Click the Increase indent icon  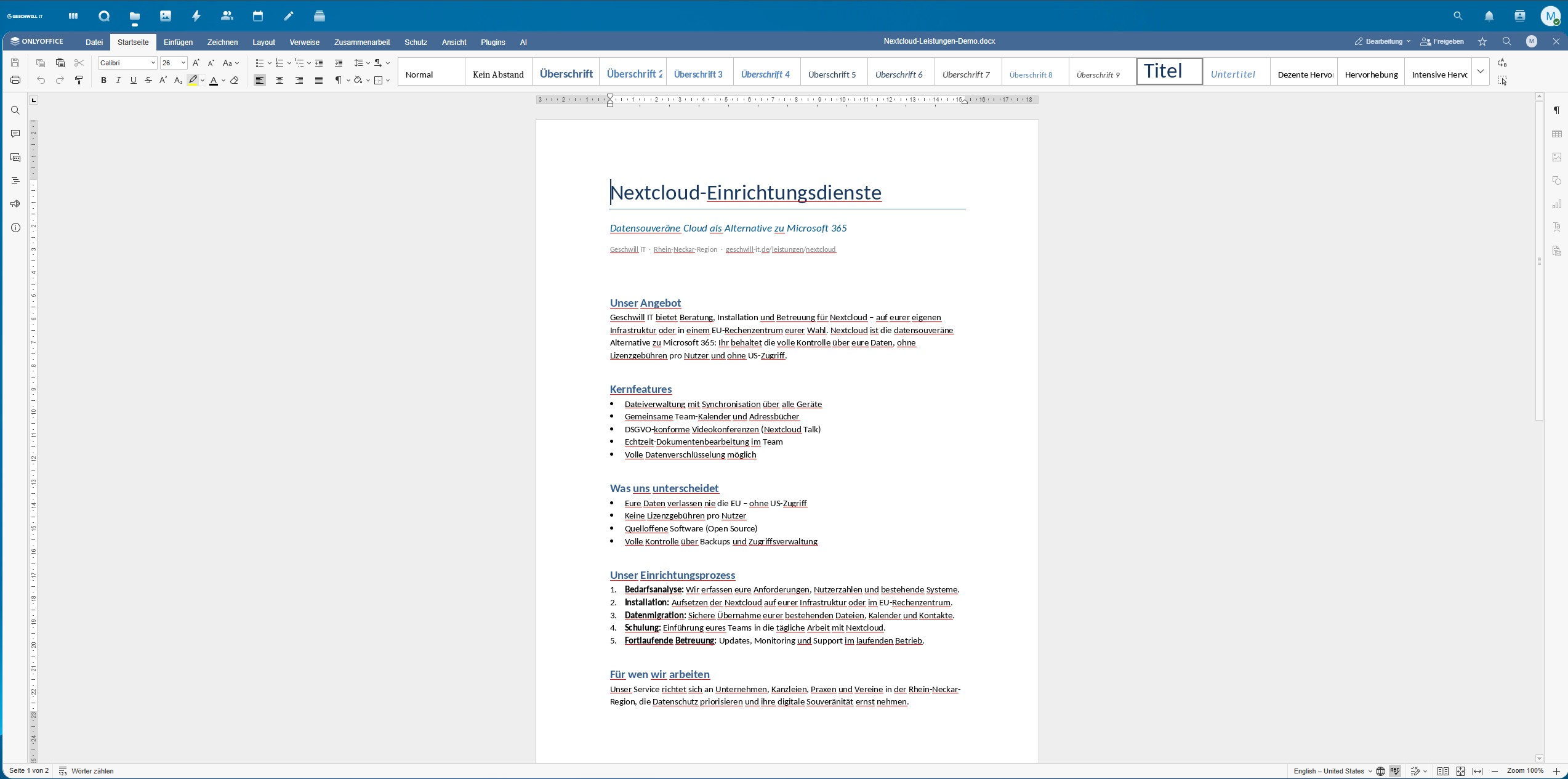(339, 63)
